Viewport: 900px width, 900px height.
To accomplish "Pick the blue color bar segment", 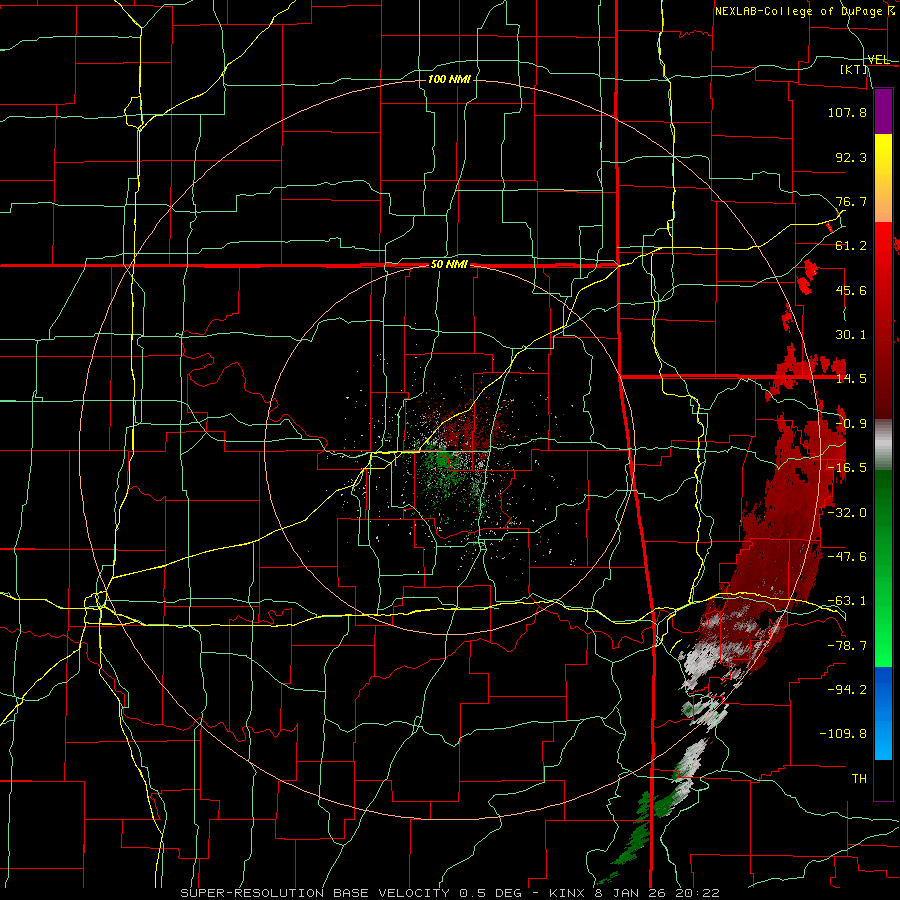I will 883,713.
